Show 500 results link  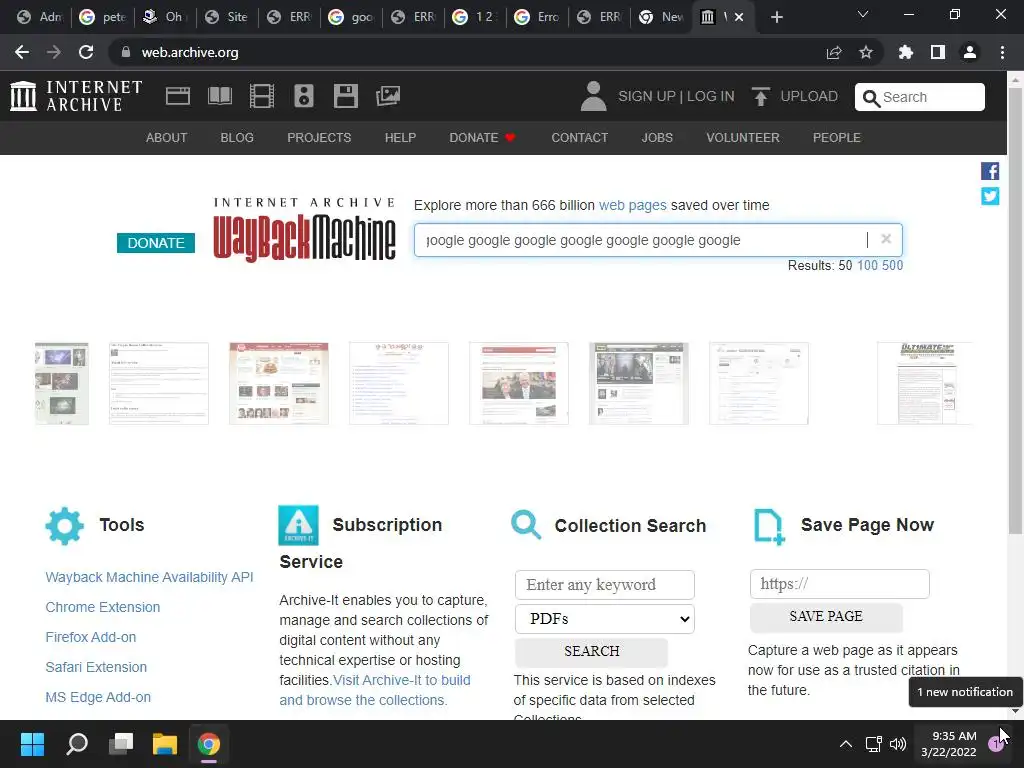[x=893, y=266]
